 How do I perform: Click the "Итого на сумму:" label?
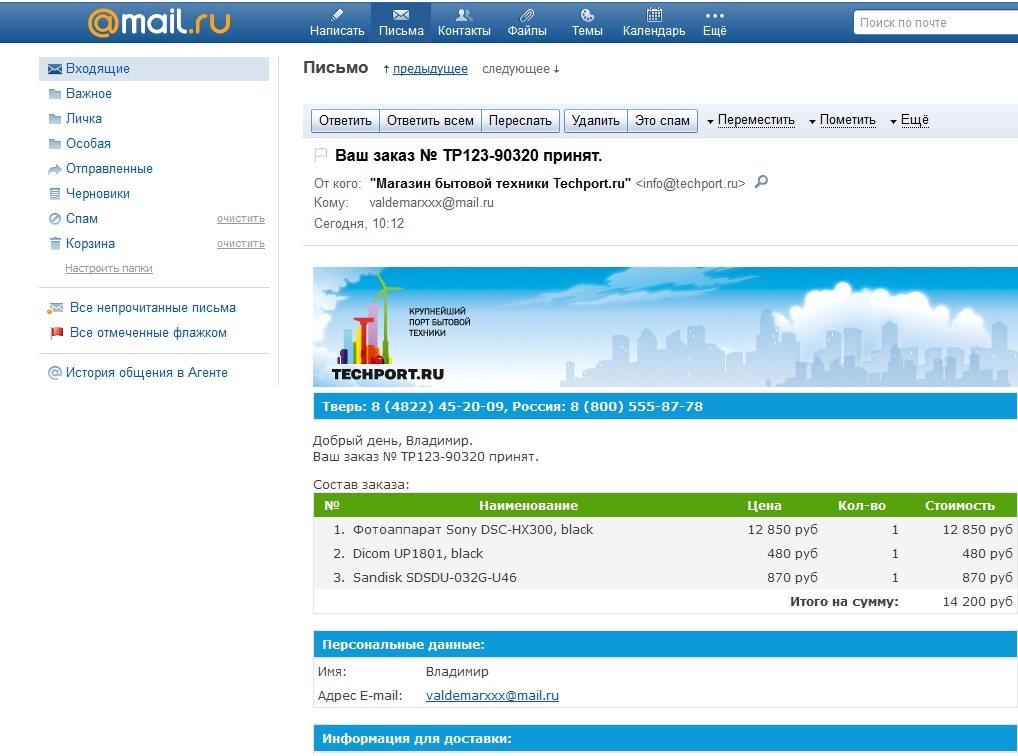pyautogui.click(x=844, y=602)
